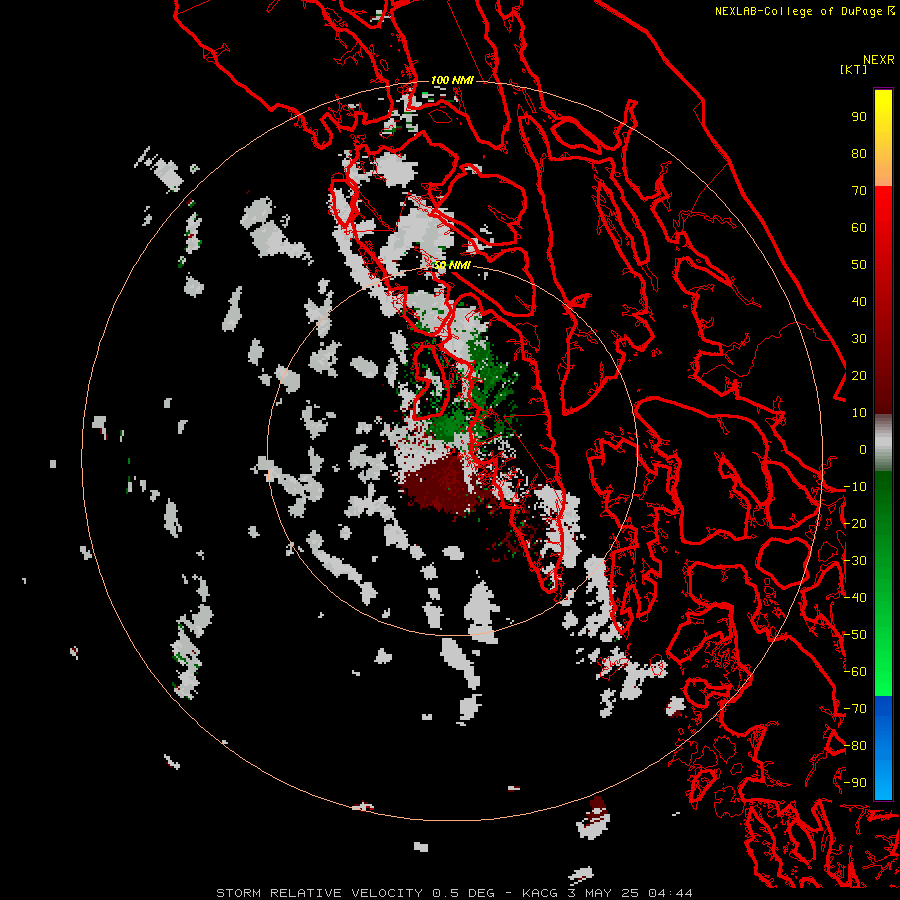
Task: Click the -10 value on the color scale
Action: 855,487
